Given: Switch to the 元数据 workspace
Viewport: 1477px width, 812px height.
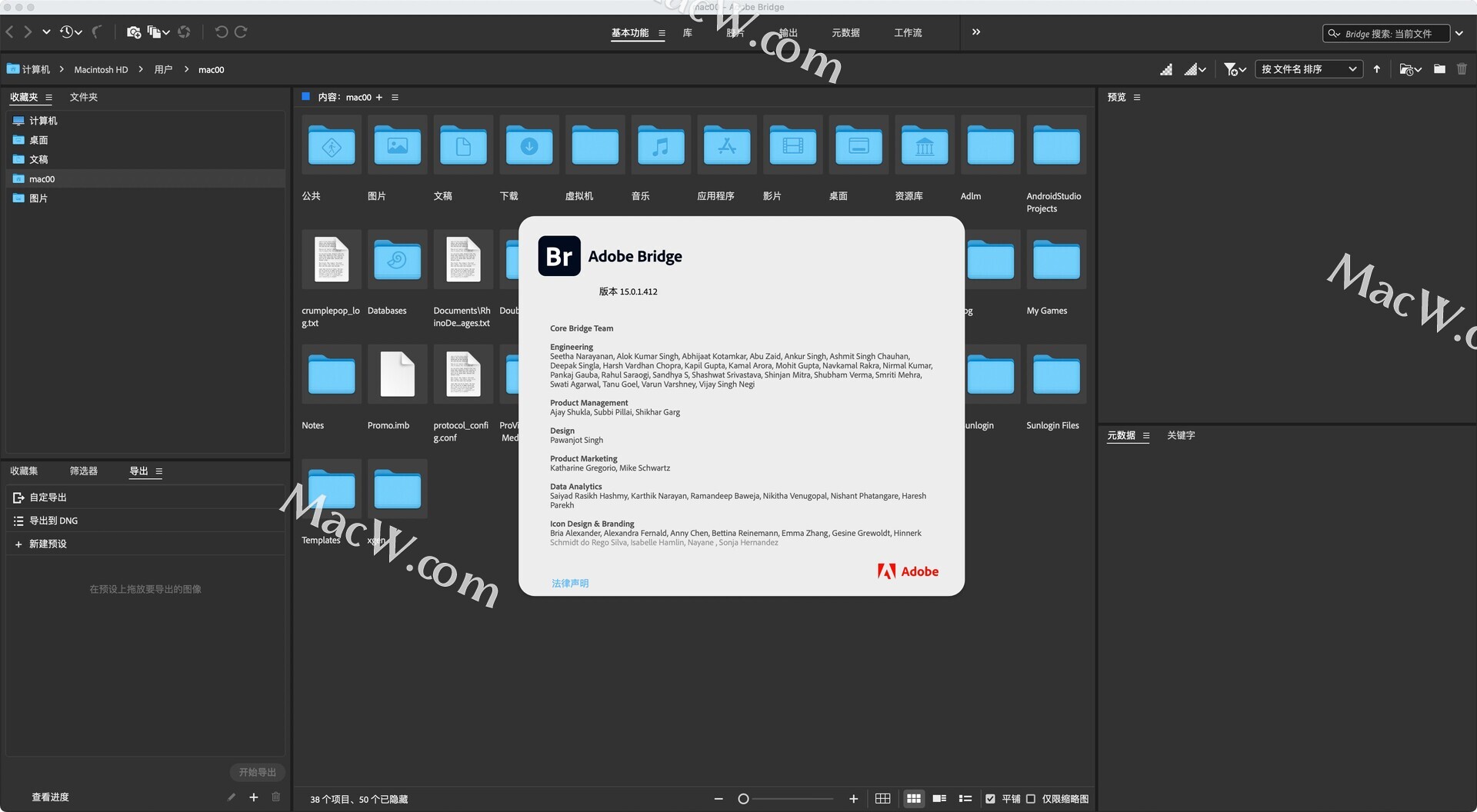Looking at the screenshot, I should [845, 33].
